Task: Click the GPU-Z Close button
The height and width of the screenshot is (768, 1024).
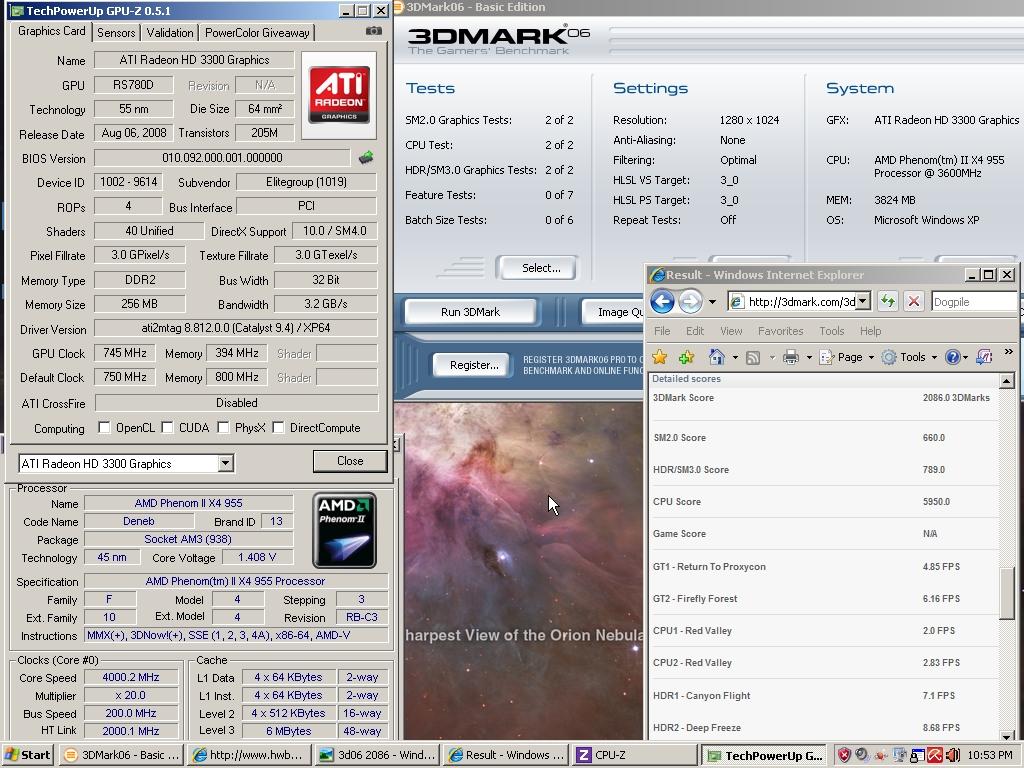Action: pyautogui.click(x=350, y=461)
